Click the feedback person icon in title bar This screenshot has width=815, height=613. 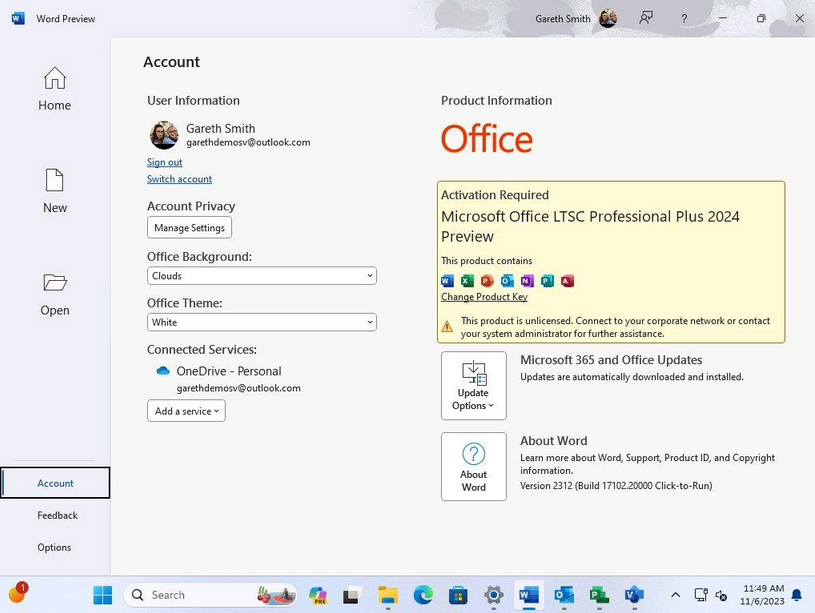coord(646,19)
